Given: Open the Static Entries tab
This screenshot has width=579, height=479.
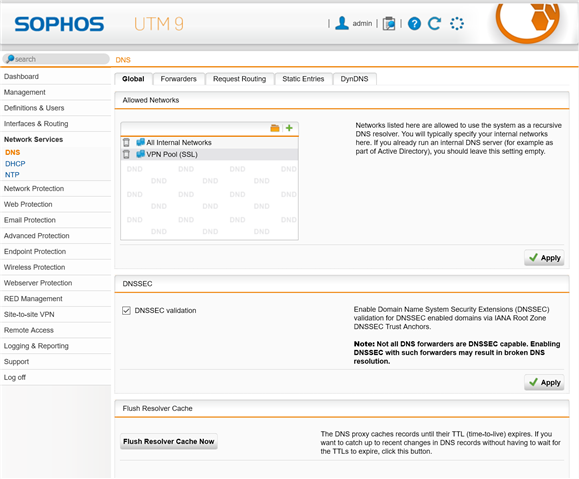Looking at the screenshot, I should [x=303, y=79].
